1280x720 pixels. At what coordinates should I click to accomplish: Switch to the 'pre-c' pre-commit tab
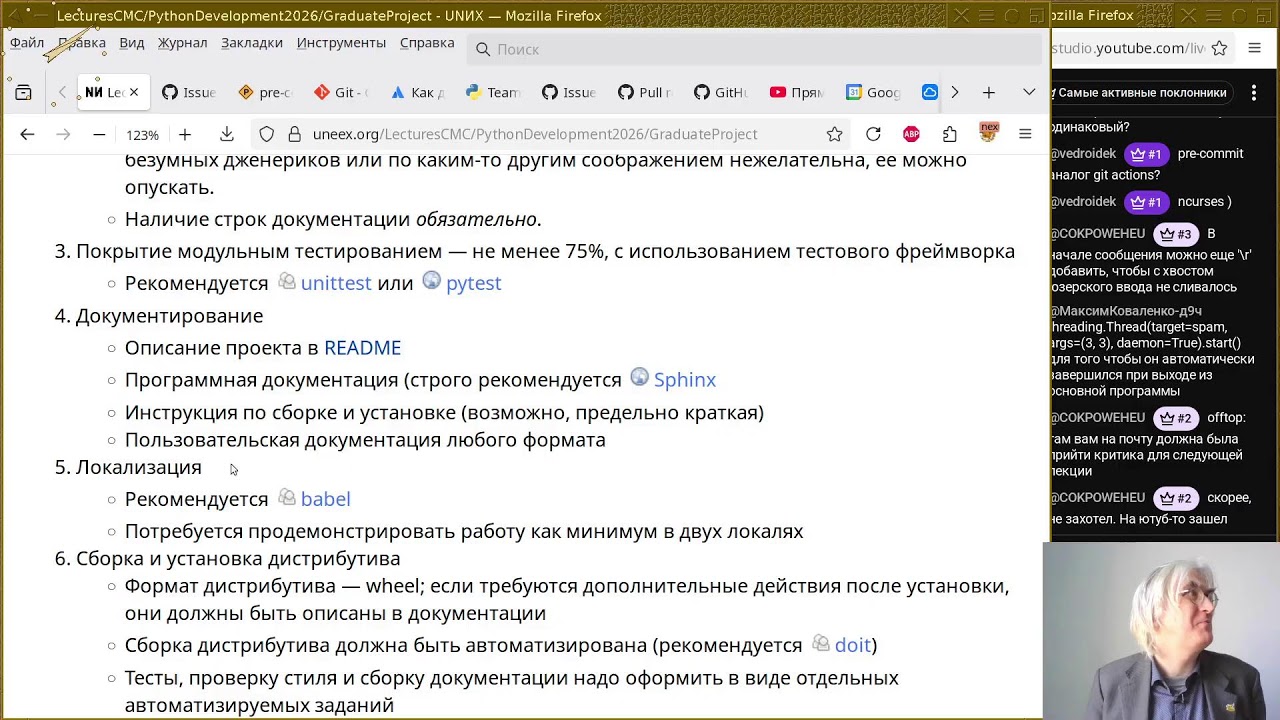tap(265, 92)
